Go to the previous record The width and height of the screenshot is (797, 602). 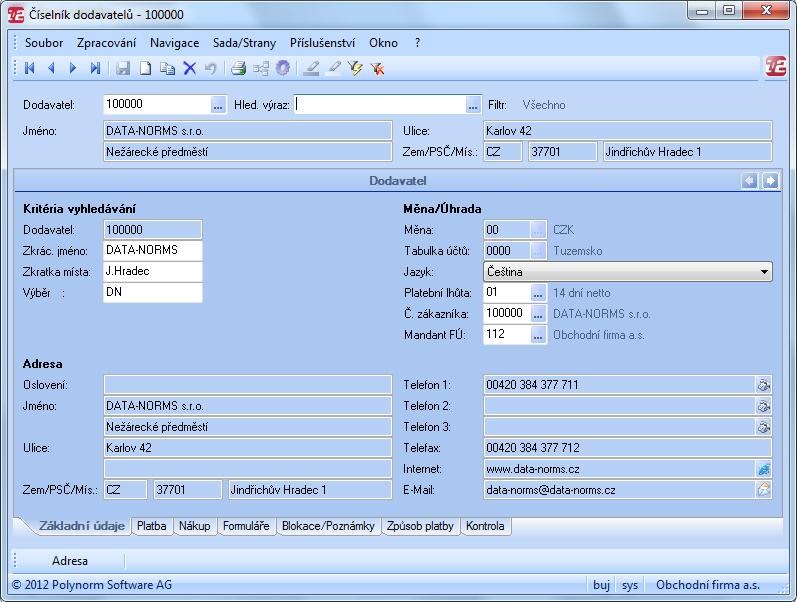[x=51, y=68]
